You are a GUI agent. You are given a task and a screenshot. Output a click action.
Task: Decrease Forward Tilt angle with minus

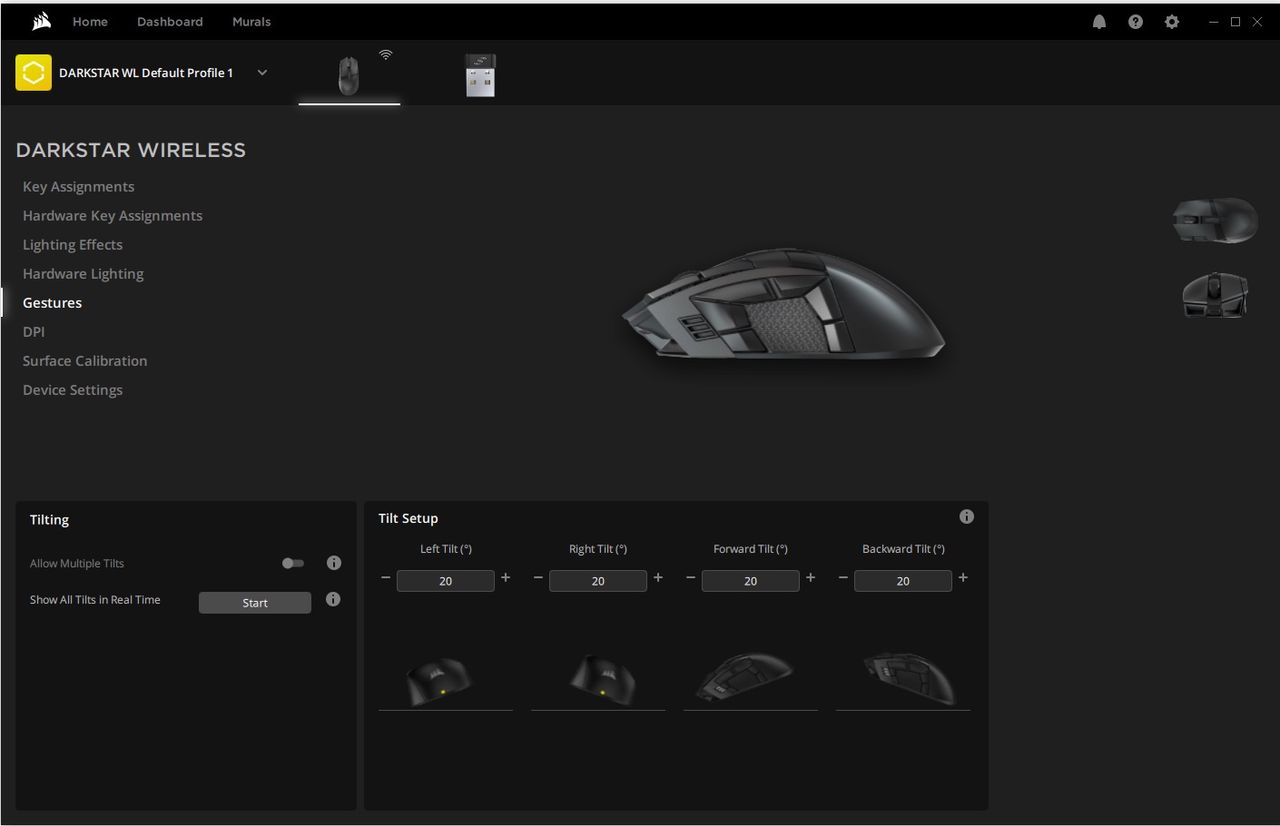pyautogui.click(x=690, y=578)
